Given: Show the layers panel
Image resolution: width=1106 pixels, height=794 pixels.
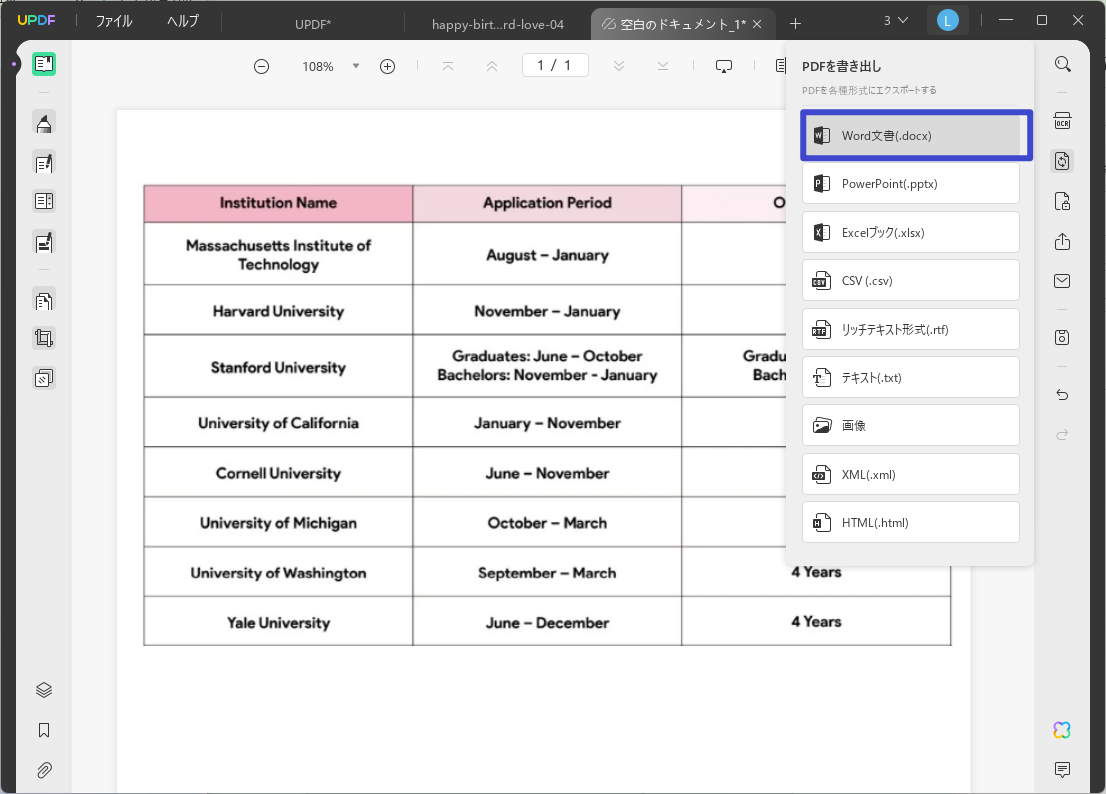Looking at the screenshot, I should pyautogui.click(x=44, y=690).
